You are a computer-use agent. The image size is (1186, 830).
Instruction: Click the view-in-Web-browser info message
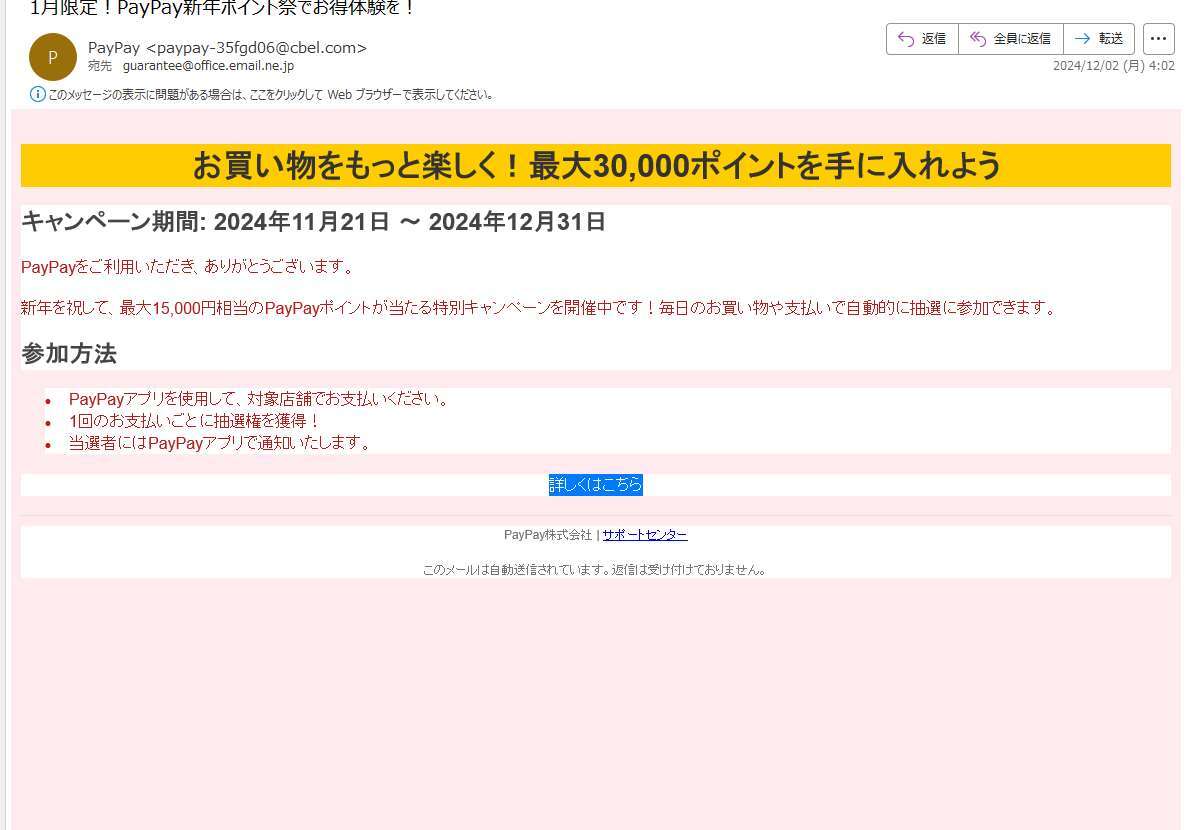coord(271,95)
